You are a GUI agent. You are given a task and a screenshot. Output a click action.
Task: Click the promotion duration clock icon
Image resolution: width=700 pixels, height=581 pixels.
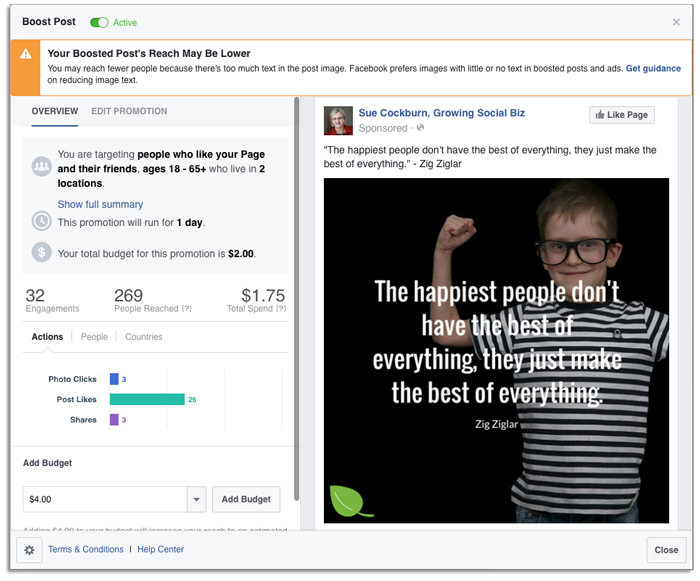click(x=42, y=221)
